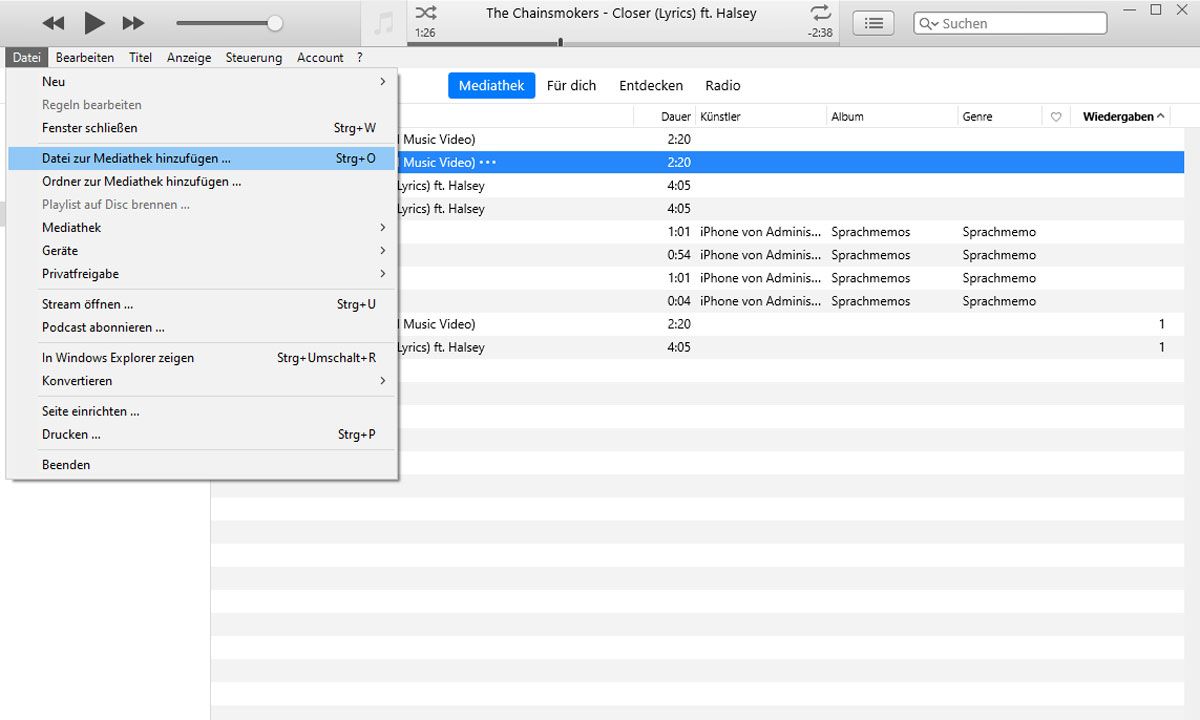This screenshot has height=720, width=1200.
Task: Expand the Geräte submenu
Action: point(382,251)
